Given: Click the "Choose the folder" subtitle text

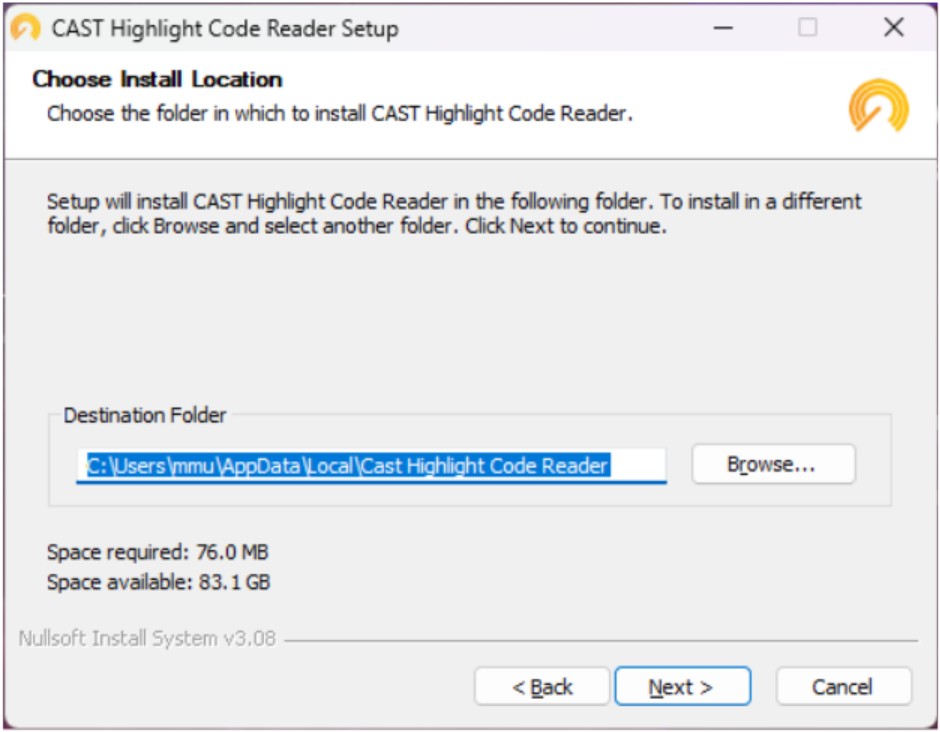Looking at the screenshot, I should (x=340, y=113).
